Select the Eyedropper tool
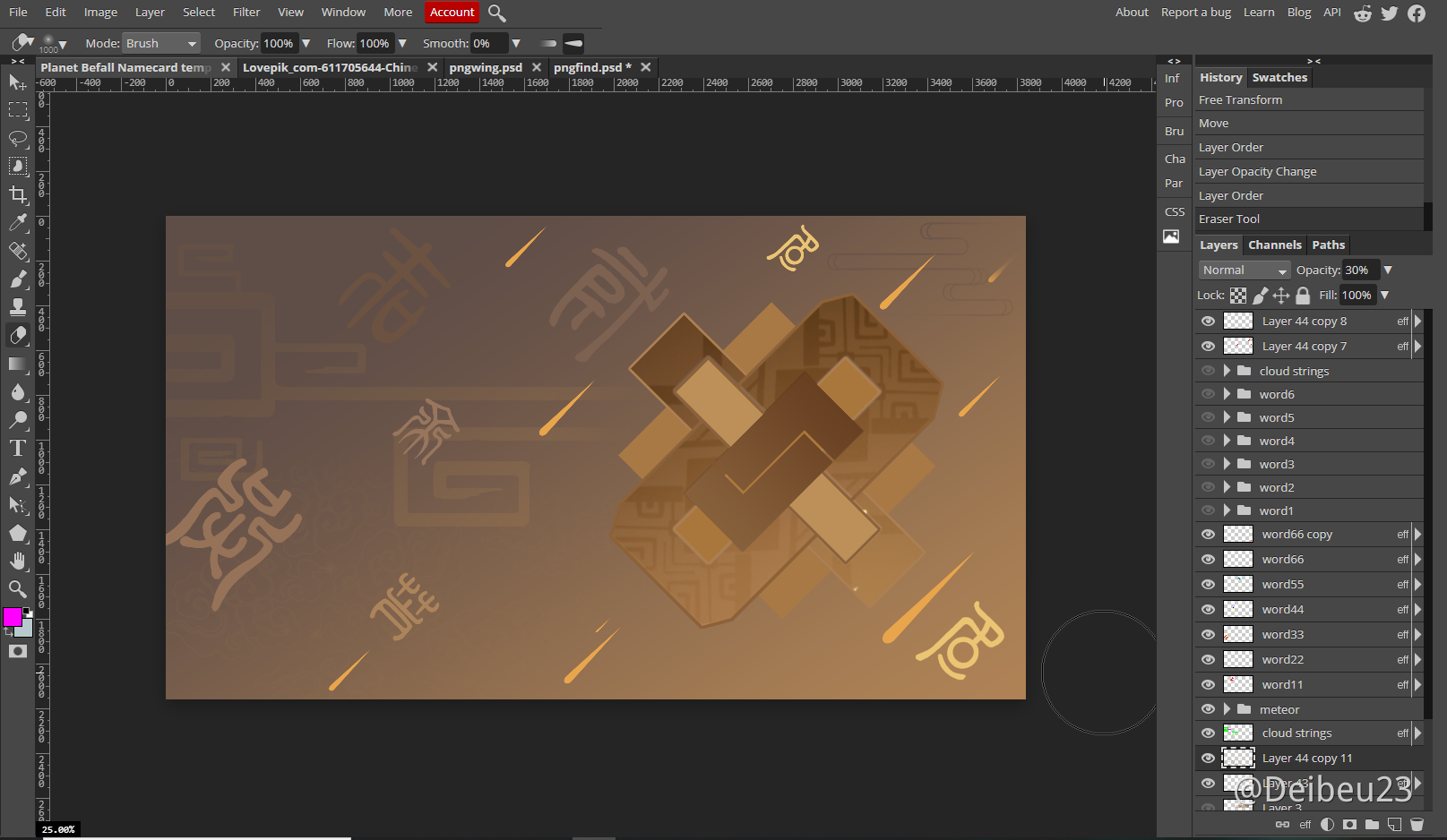This screenshot has height=840, width=1447. tap(18, 222)
